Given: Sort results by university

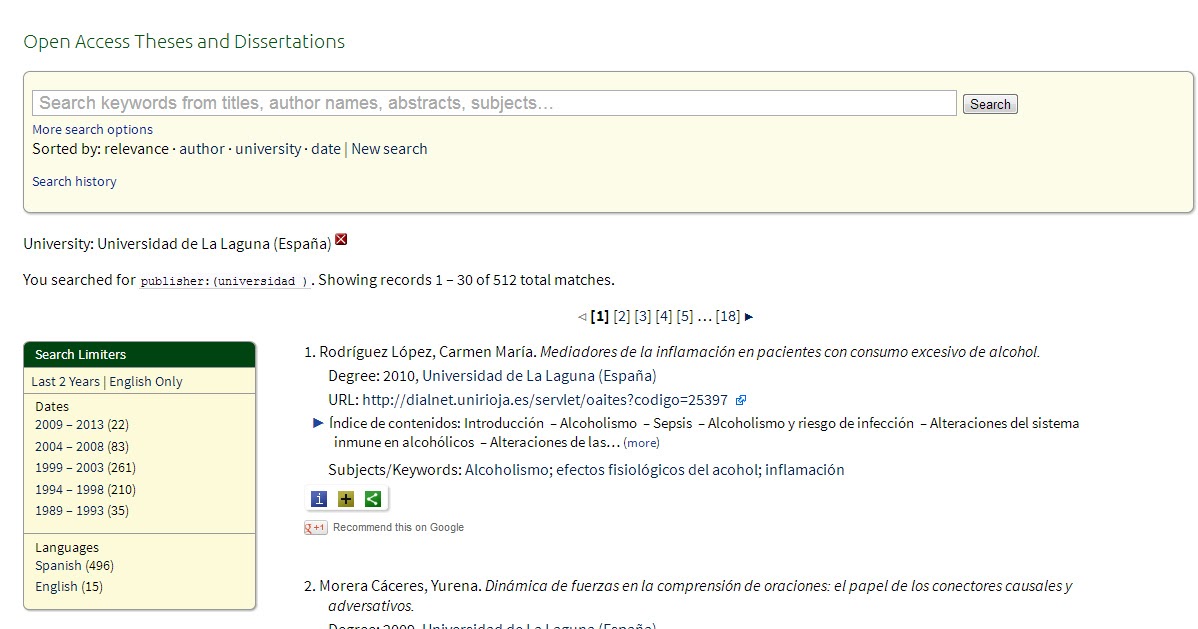Looking at the screenshot, I should click(x=268, y=149).
